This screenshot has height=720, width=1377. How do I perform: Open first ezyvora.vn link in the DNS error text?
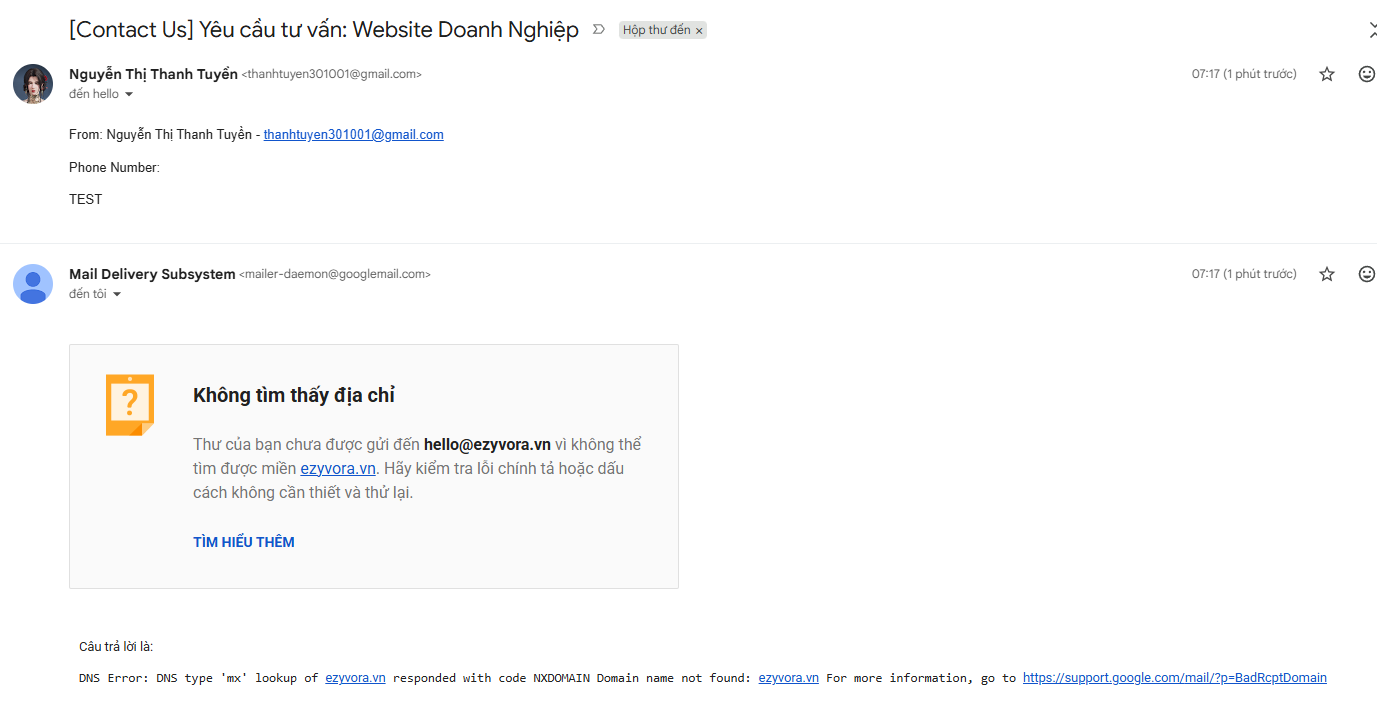tap(355, 678)
